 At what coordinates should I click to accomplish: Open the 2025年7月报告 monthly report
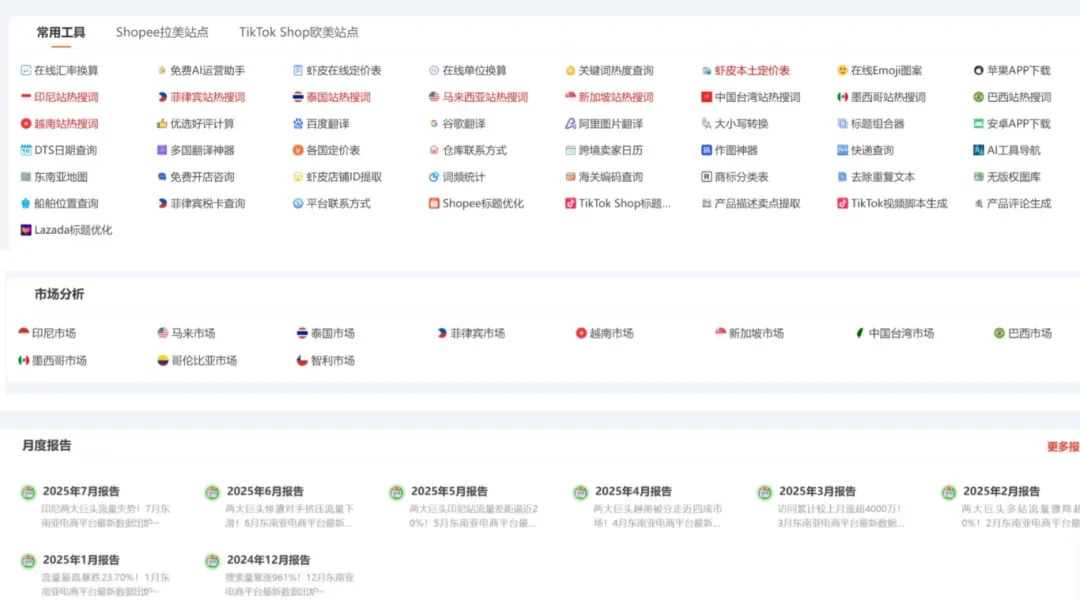81,492
